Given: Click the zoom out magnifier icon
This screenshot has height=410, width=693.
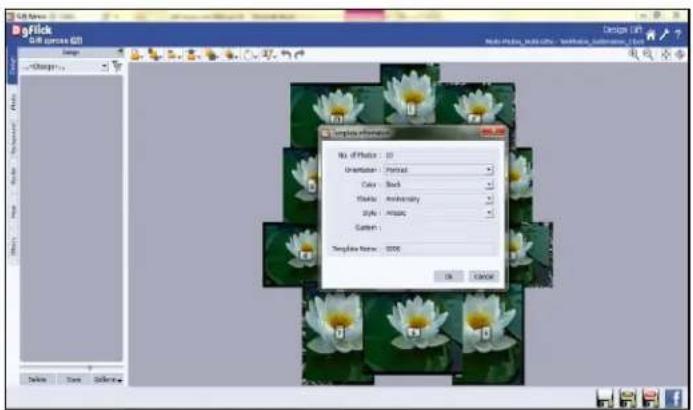Looking at the screenshot, I should coord(647,54).
